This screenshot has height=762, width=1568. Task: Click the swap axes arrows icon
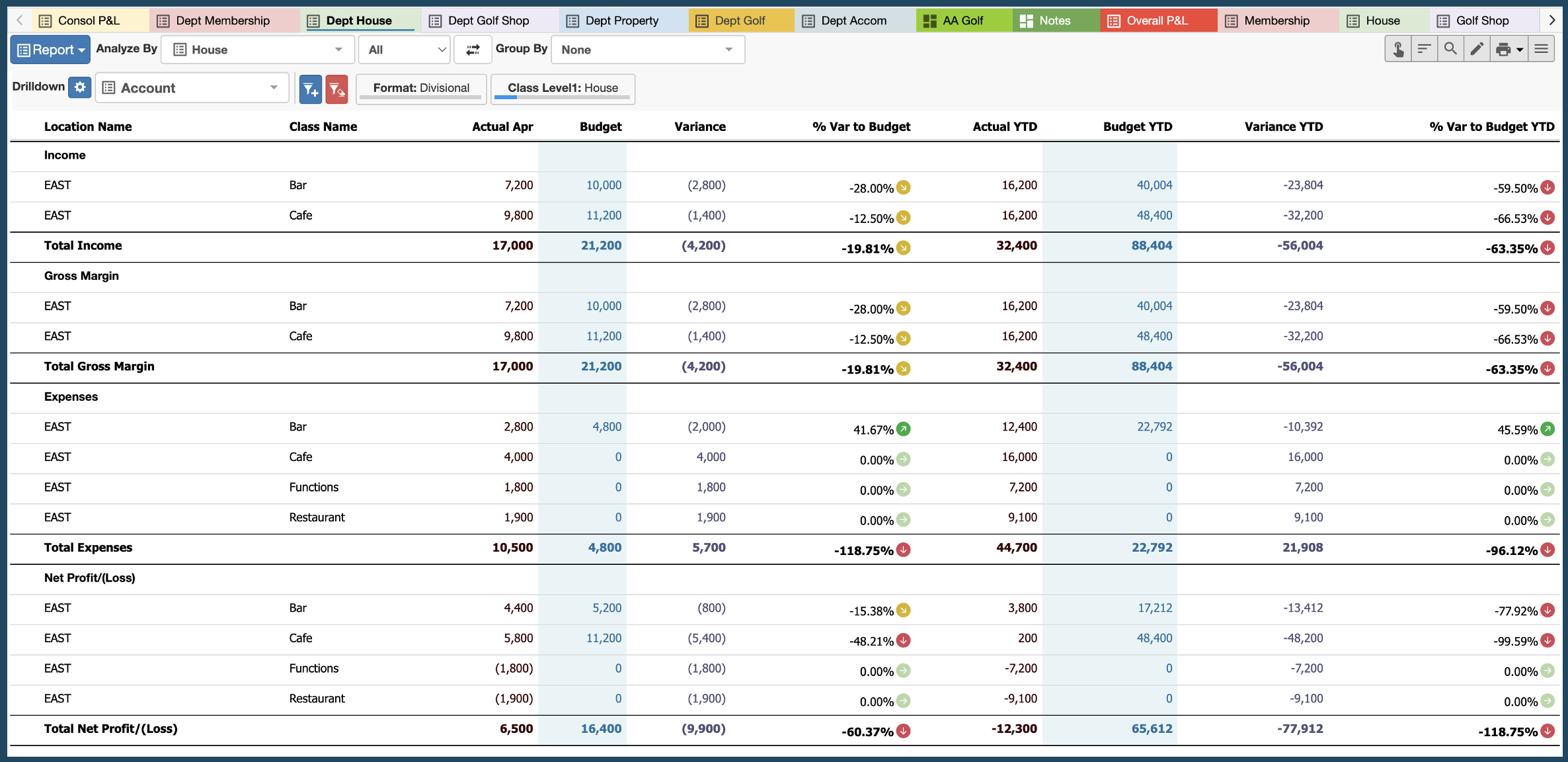tap(473, 50)
